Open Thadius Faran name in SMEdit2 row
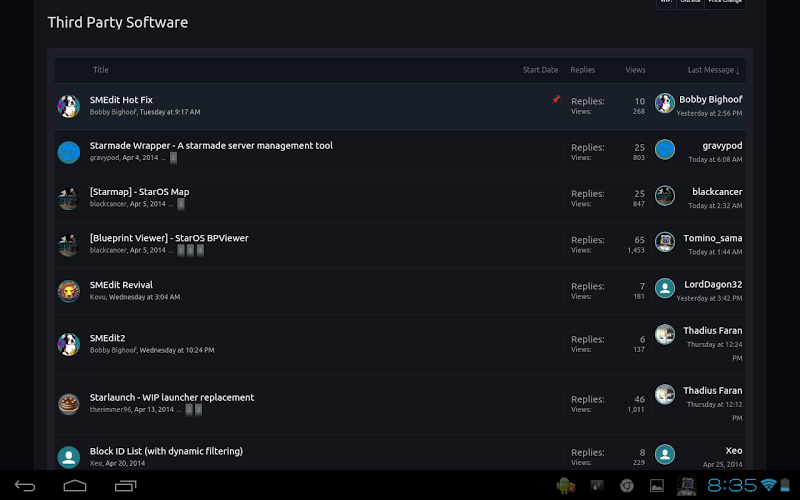 point(712,331)
